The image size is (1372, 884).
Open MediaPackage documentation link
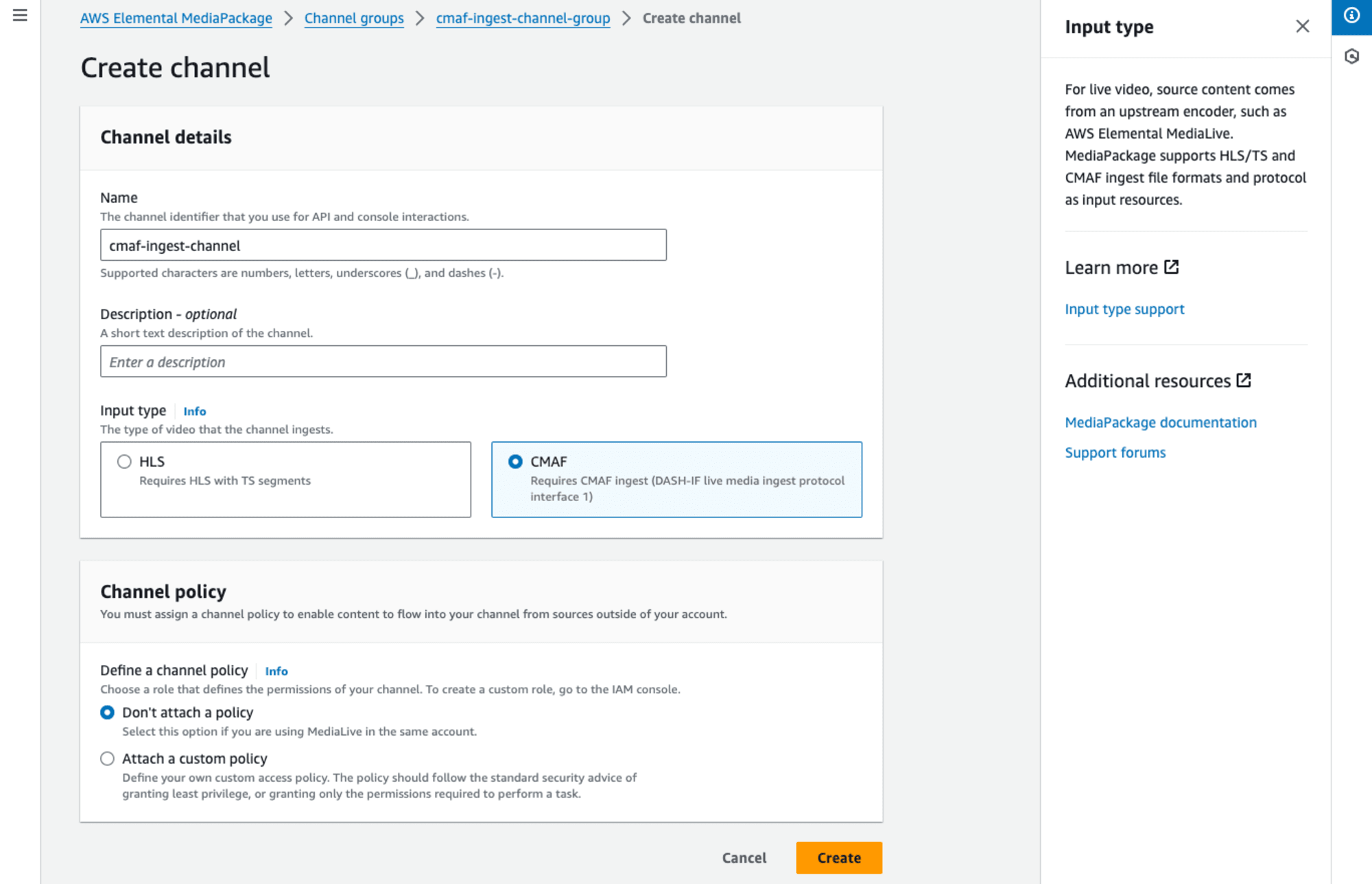1161,422
